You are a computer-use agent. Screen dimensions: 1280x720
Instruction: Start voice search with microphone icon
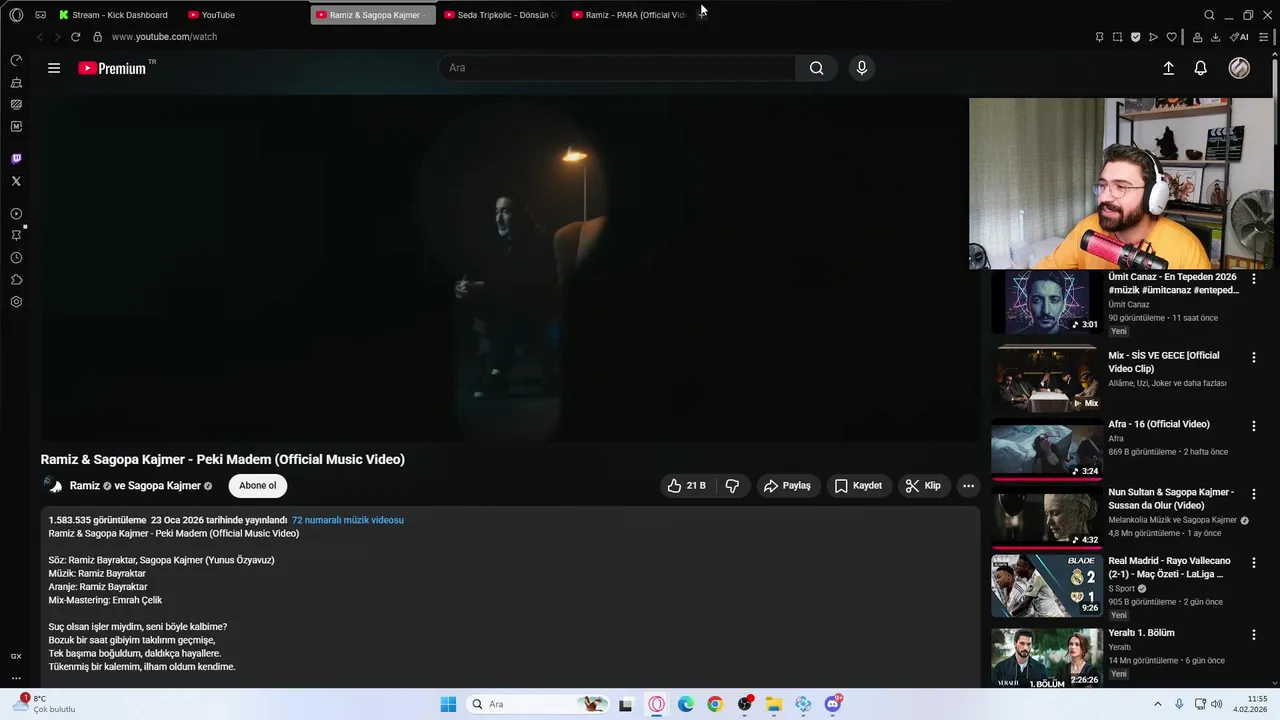(862, 68)
